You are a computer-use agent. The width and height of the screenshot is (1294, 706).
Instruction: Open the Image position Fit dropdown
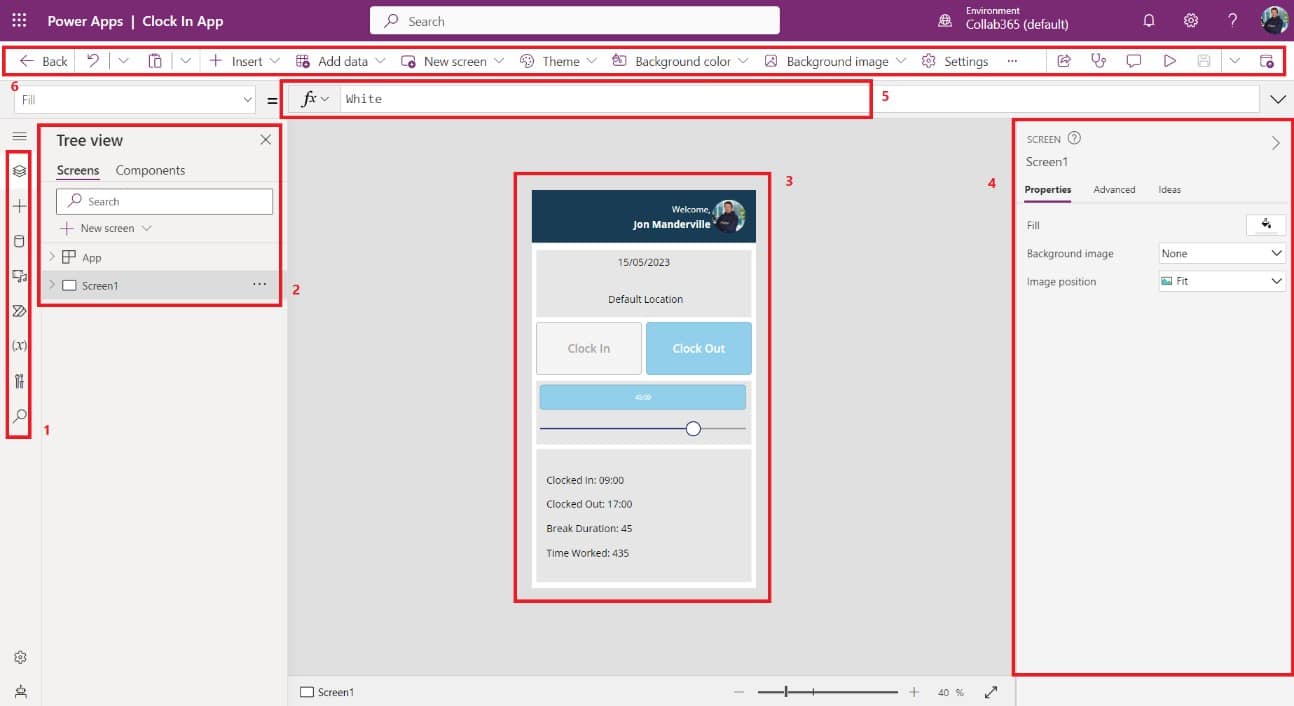(x=1221, y=282)
